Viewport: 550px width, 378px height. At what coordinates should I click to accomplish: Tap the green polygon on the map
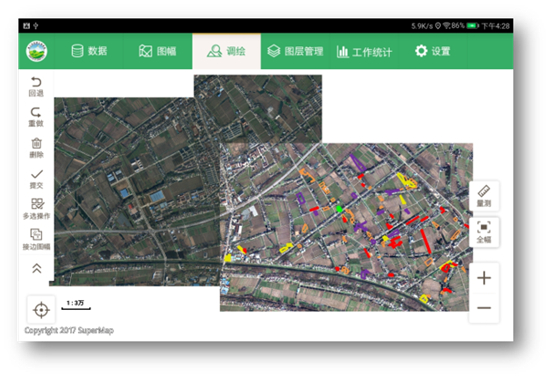pyautogui.click(x=339, y=209)
